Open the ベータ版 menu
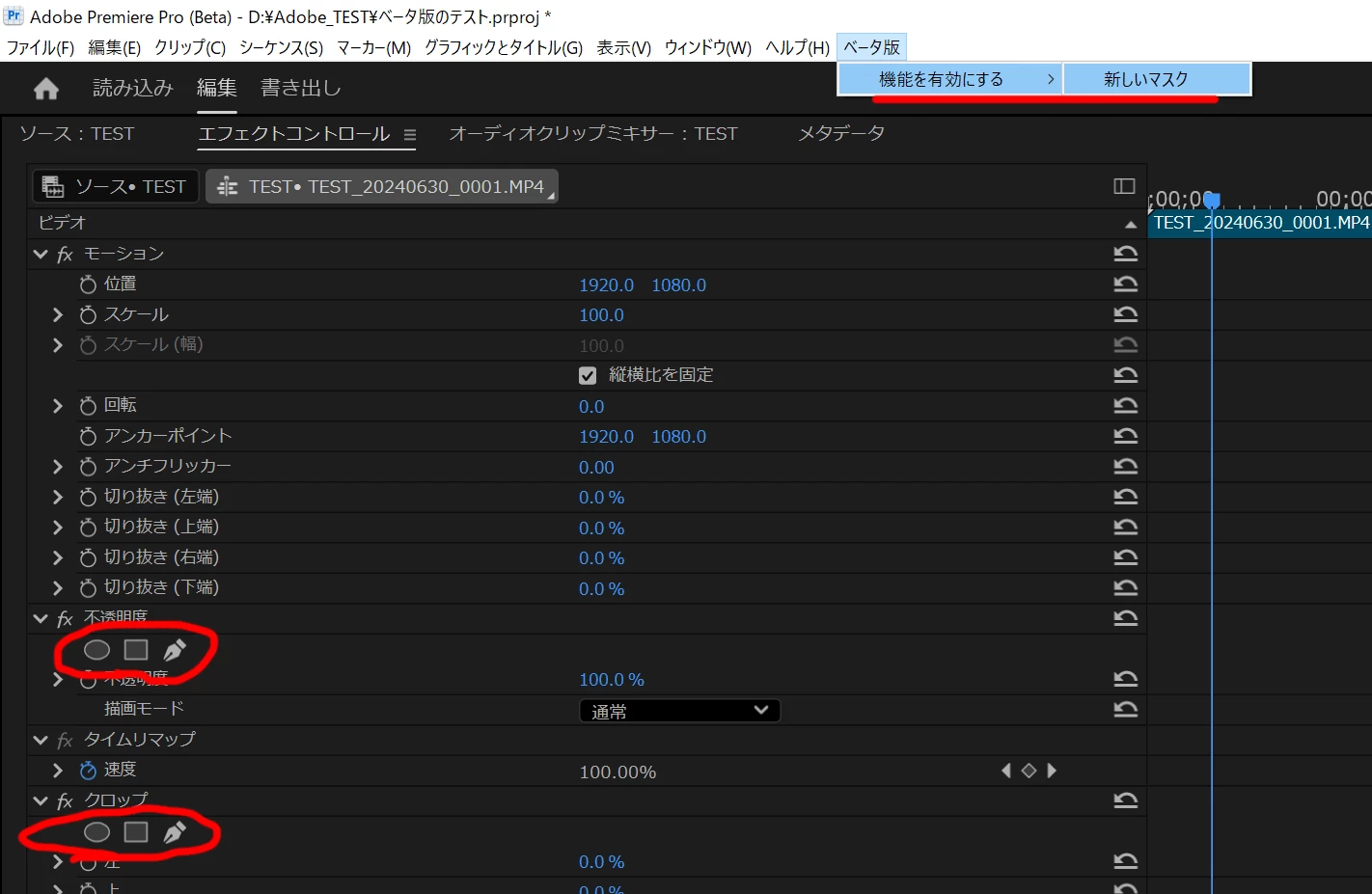Screen dimensions: 1372x894 871,47
